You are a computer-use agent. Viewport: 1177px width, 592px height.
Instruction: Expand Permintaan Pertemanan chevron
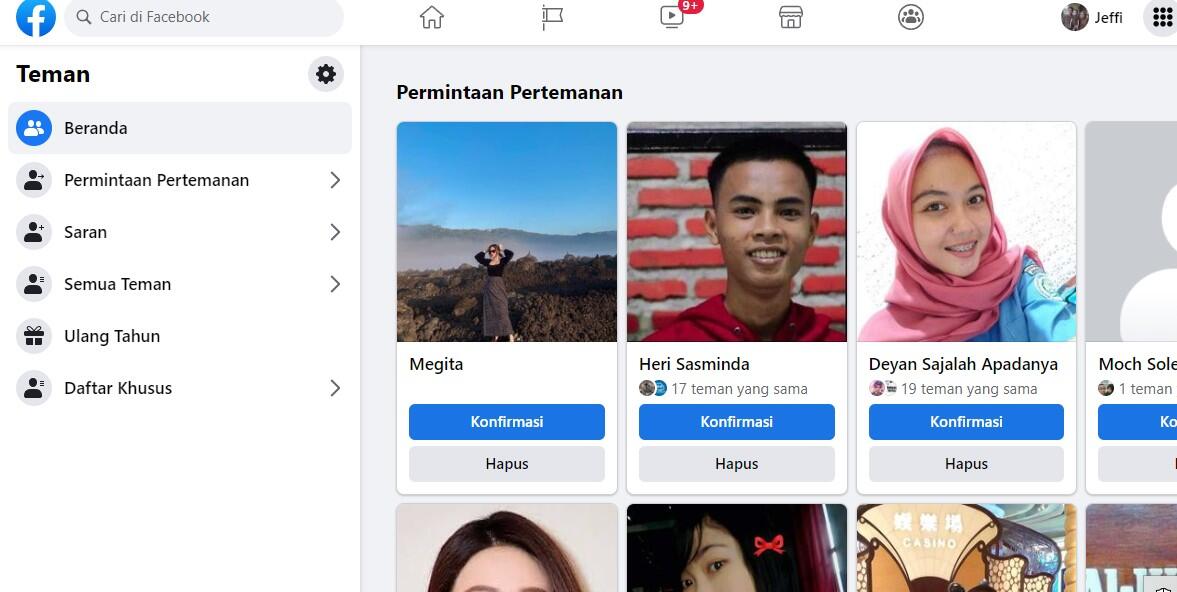point(335,180)
